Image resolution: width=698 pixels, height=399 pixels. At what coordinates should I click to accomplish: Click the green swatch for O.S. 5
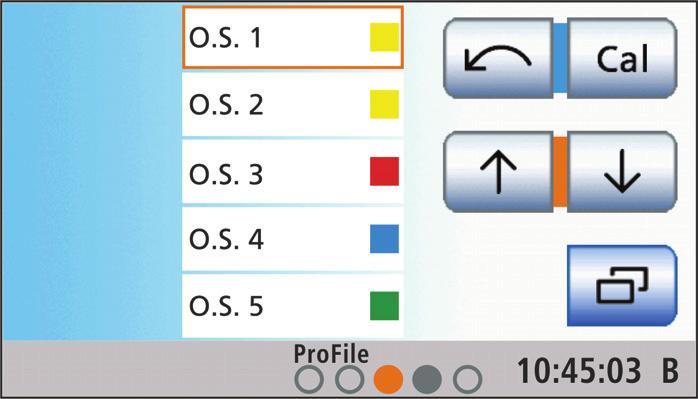[384, 306]
